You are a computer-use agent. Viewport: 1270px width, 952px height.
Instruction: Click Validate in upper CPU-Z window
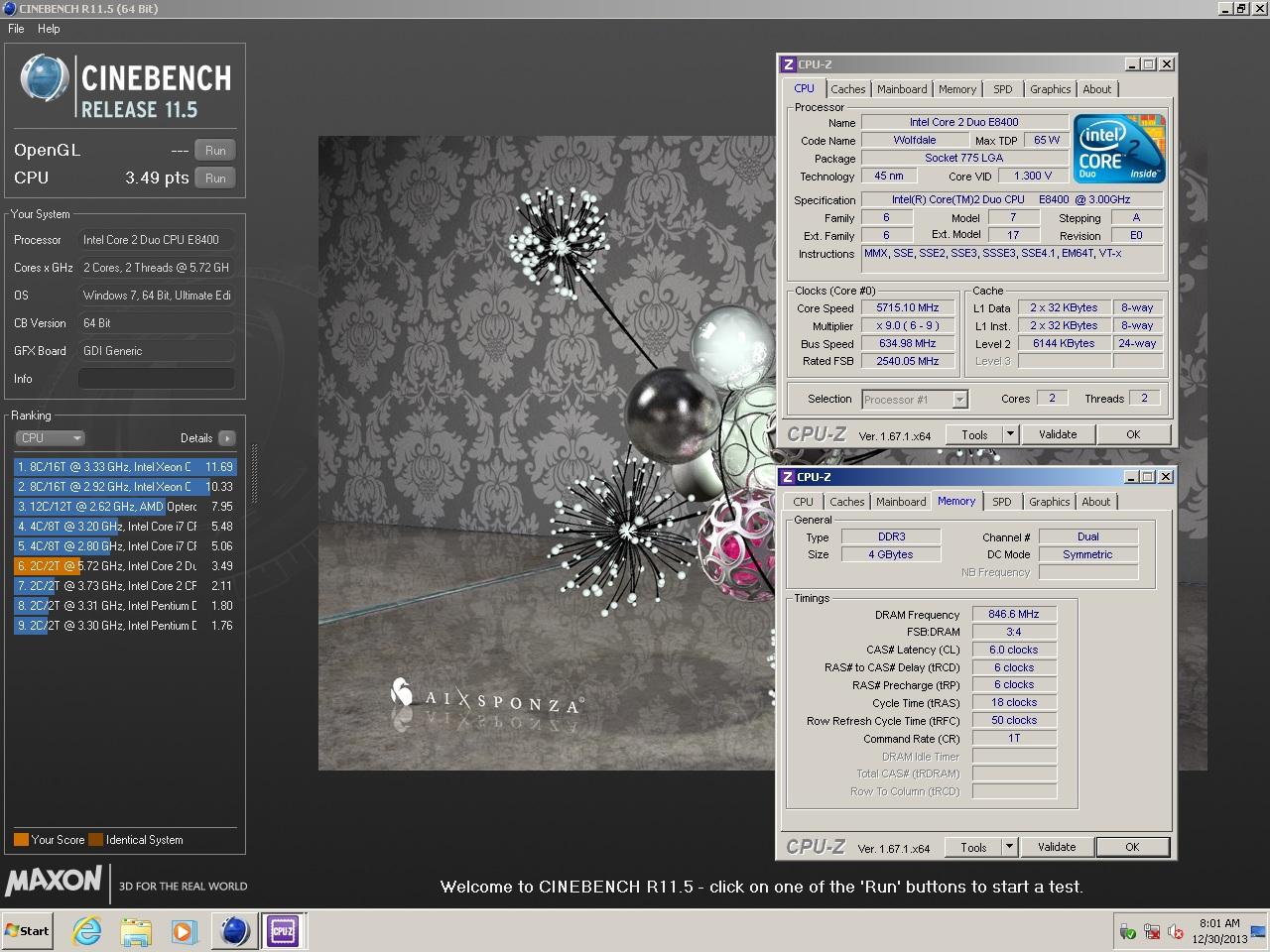tap(1058, 434)
